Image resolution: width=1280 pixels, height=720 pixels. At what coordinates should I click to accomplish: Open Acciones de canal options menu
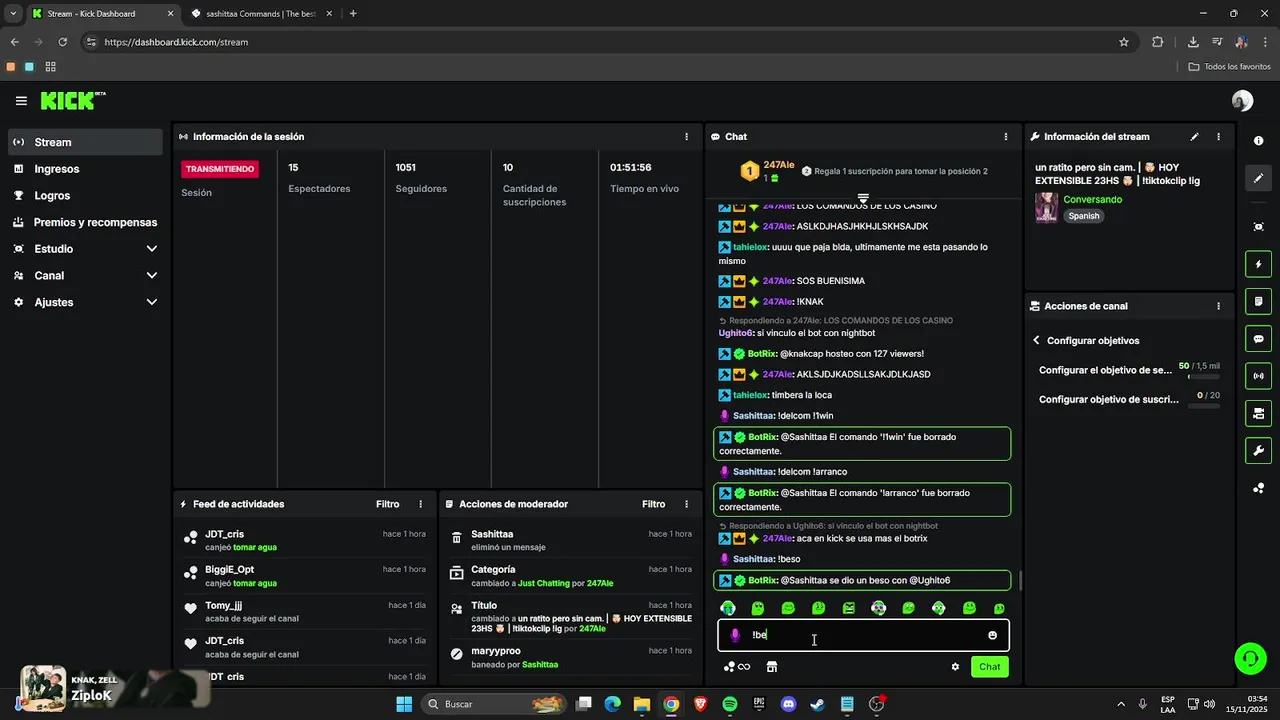(1218, 306)
